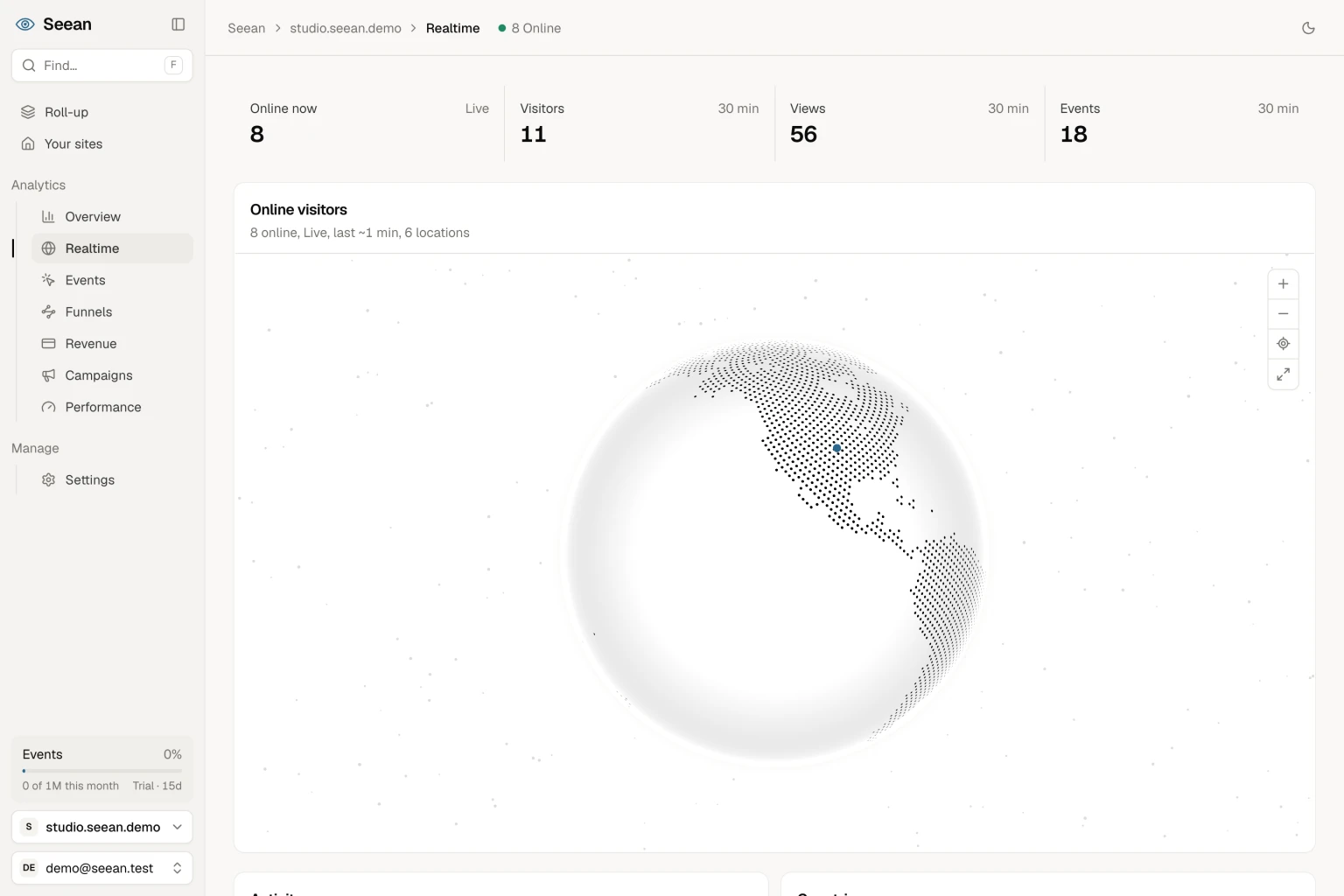The image size is (1344, 896).
Task: Open demo@seean.test account switcher
Action: point(102,868)
